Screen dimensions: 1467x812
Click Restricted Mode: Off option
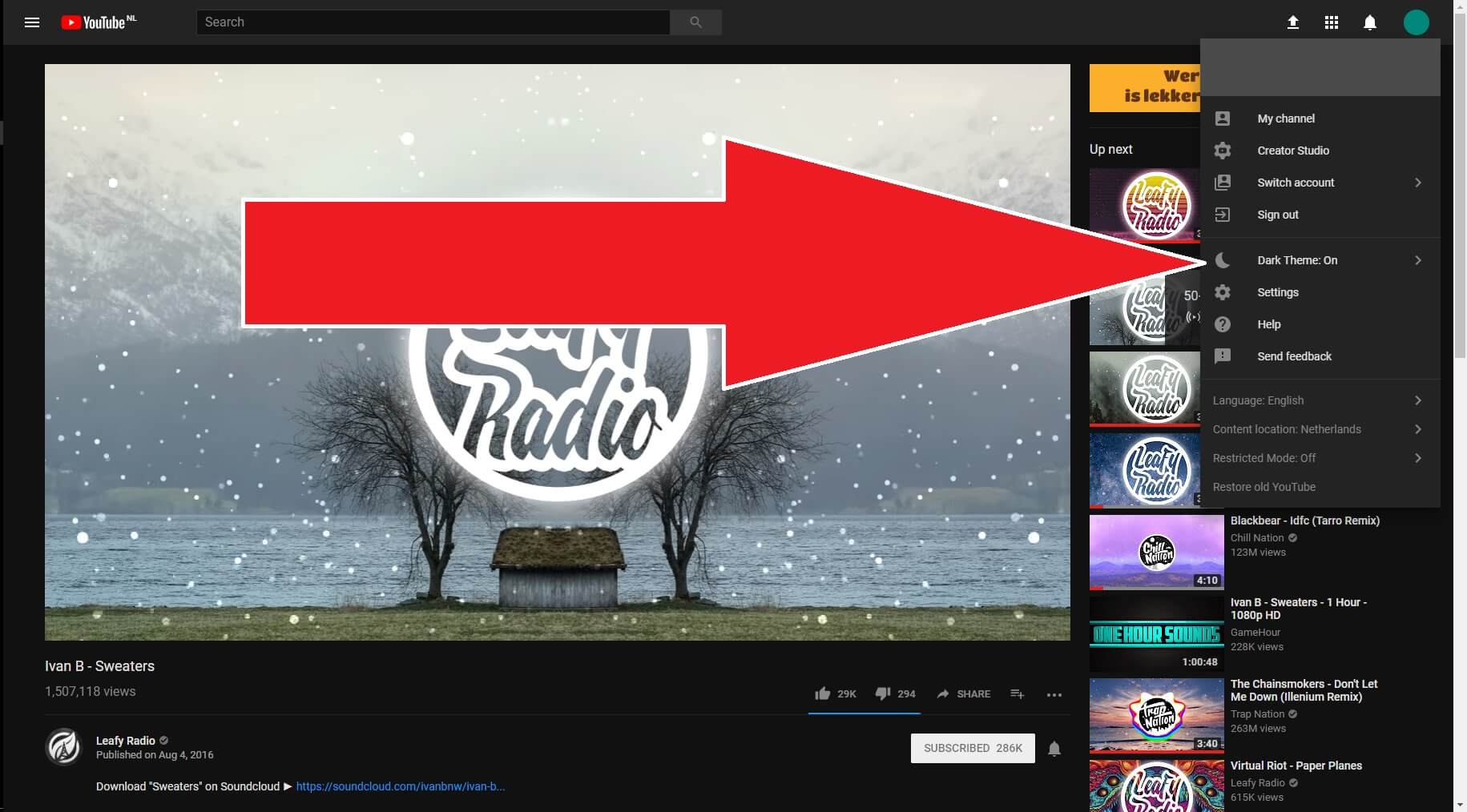[1320, 458]
